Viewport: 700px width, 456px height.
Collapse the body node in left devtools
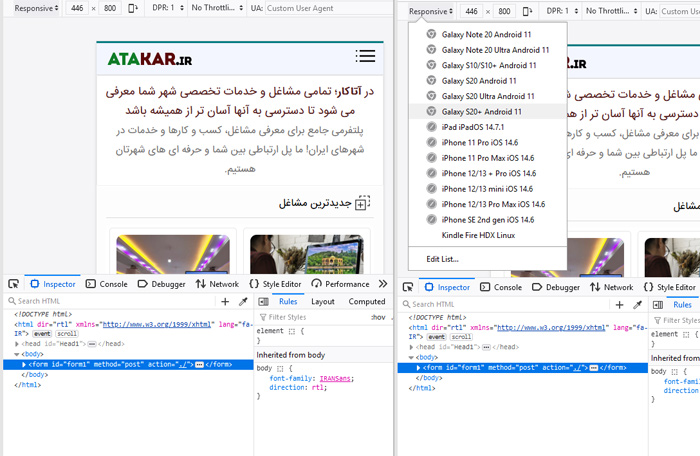click(x=17, y=354)
